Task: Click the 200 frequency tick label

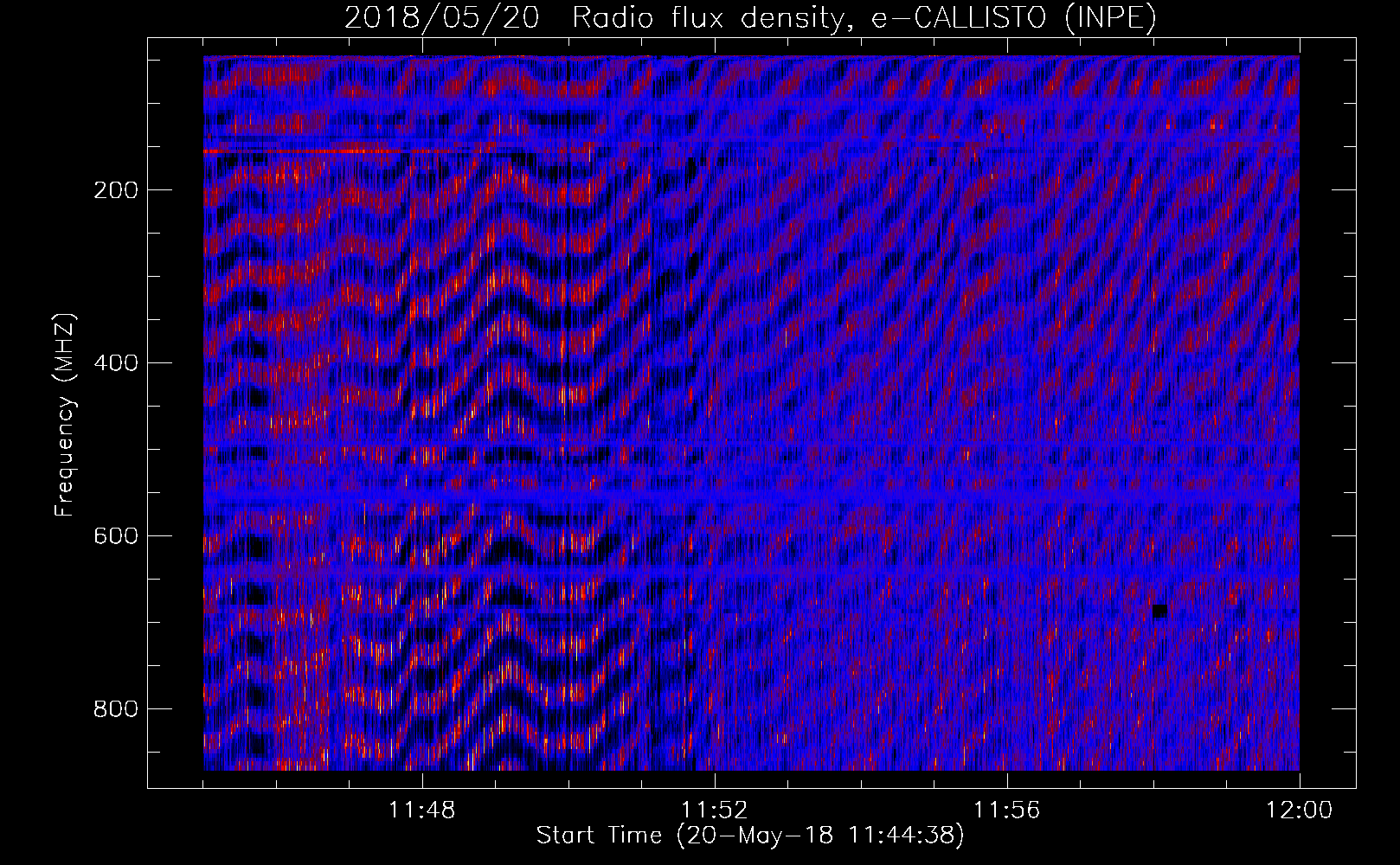Action: 116,190
